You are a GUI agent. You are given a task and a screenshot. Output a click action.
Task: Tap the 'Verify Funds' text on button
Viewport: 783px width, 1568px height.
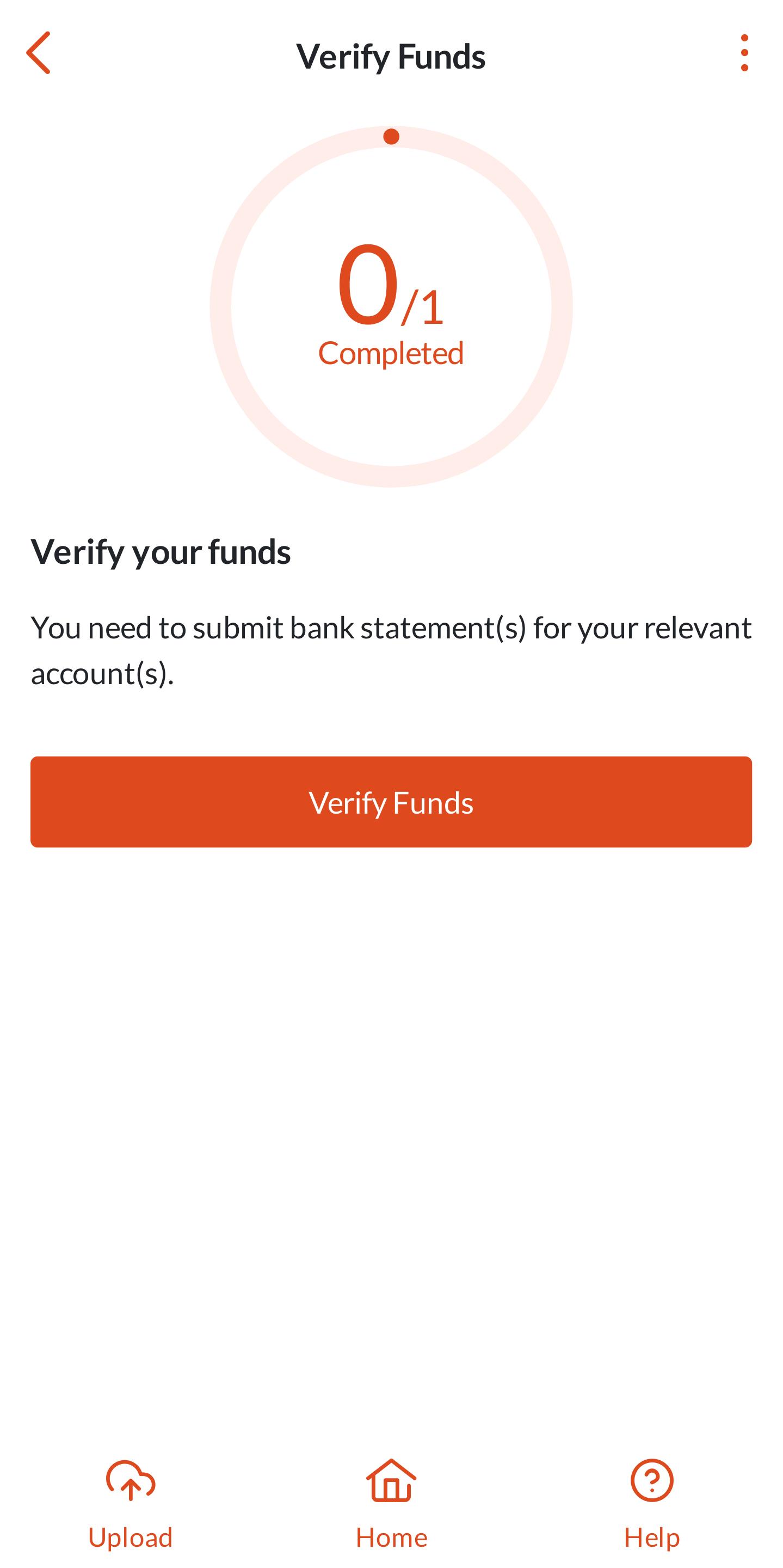[x=391, y=803]
